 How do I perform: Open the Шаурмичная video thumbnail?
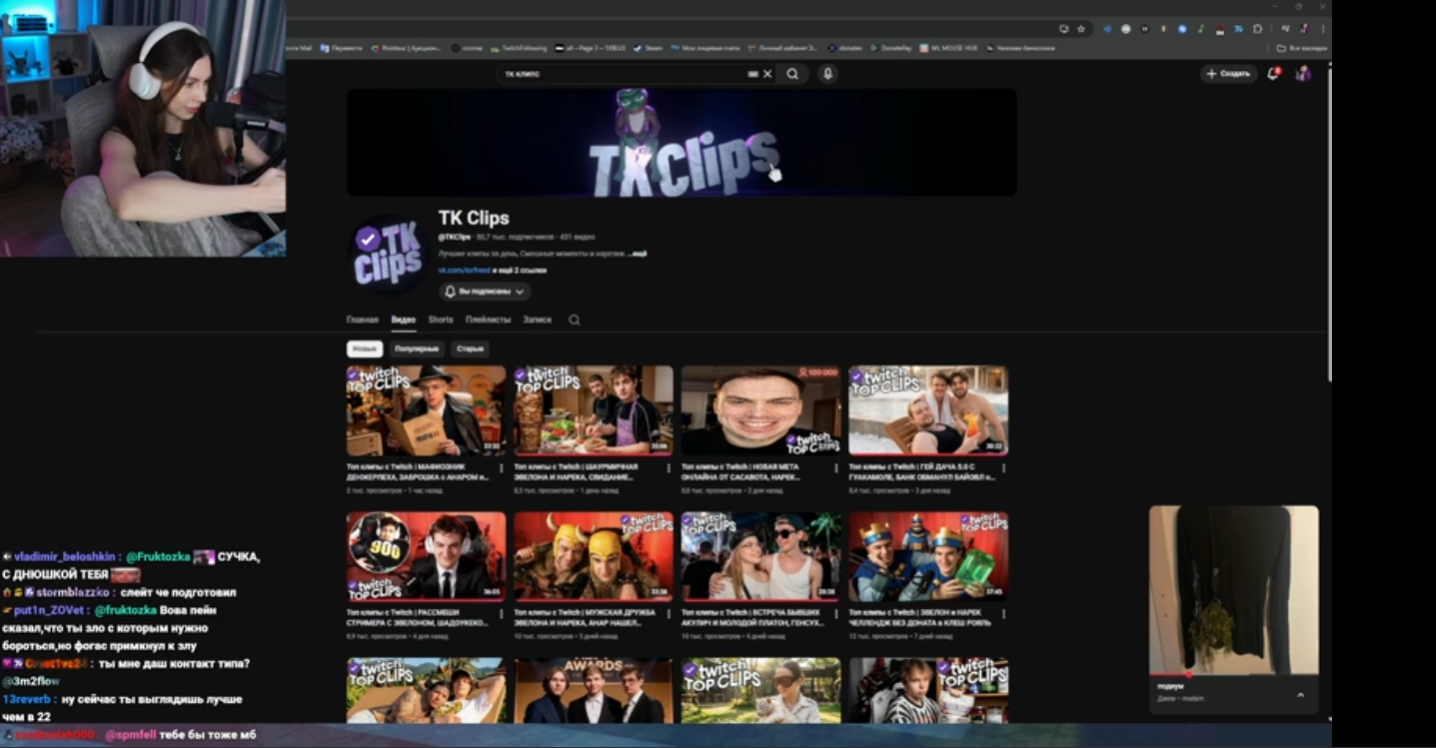[594, 411]
